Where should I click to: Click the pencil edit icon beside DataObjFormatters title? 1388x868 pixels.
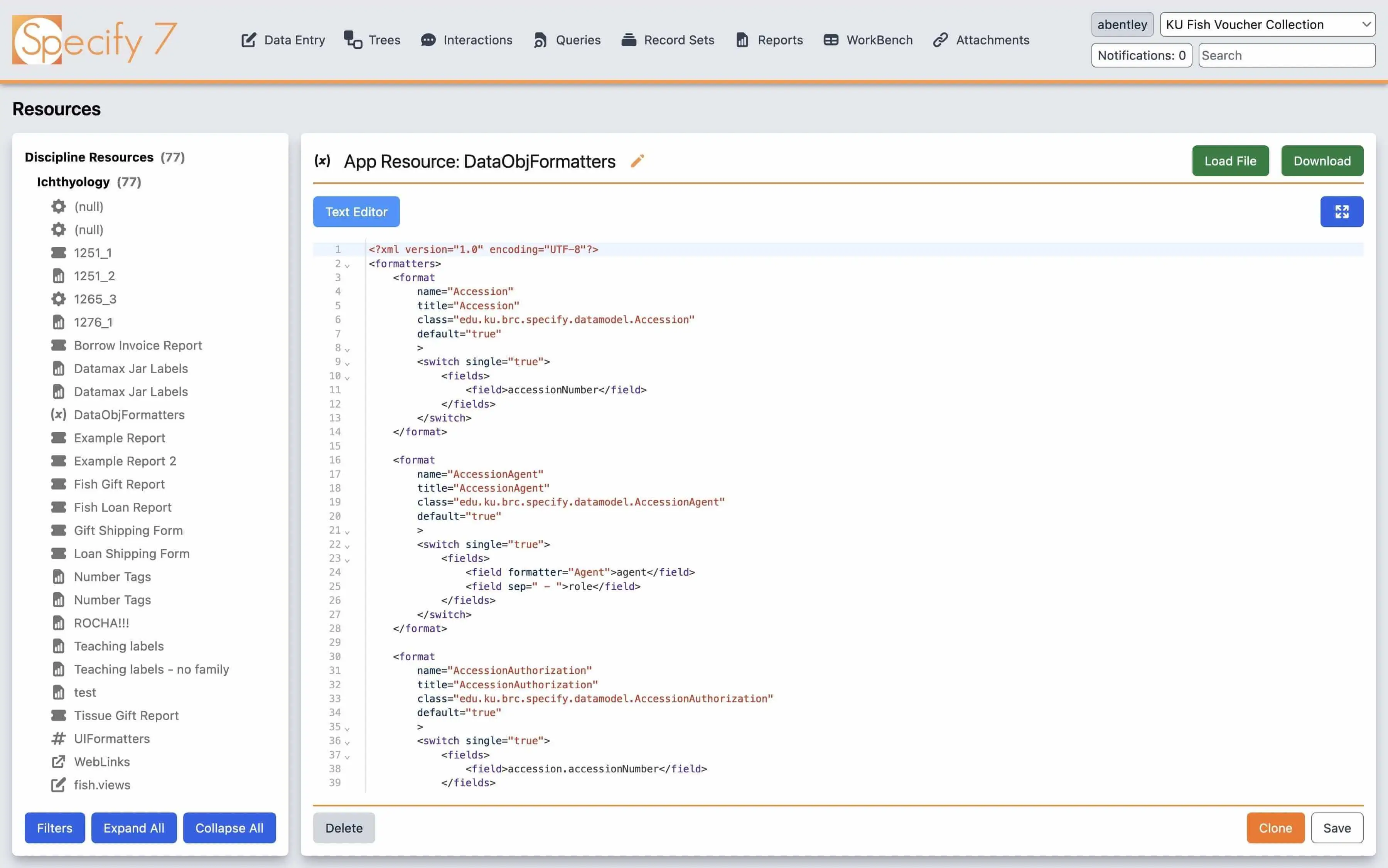pos(637,161)
